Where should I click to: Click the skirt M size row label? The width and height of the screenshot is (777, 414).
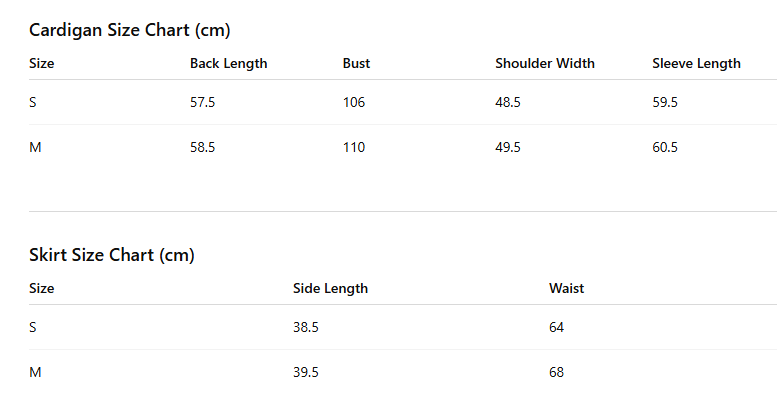pos(35,372)
